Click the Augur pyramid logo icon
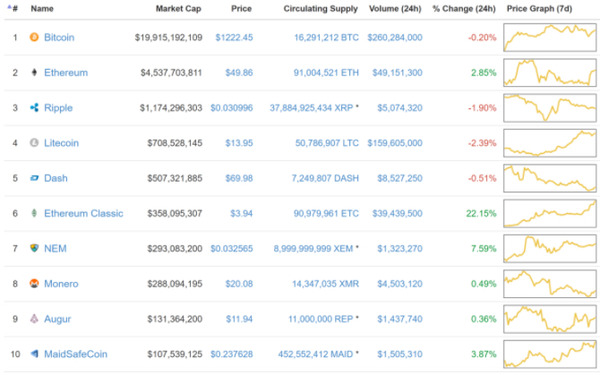Viewport: 600px width, 375px height. [x=34, y=319]
